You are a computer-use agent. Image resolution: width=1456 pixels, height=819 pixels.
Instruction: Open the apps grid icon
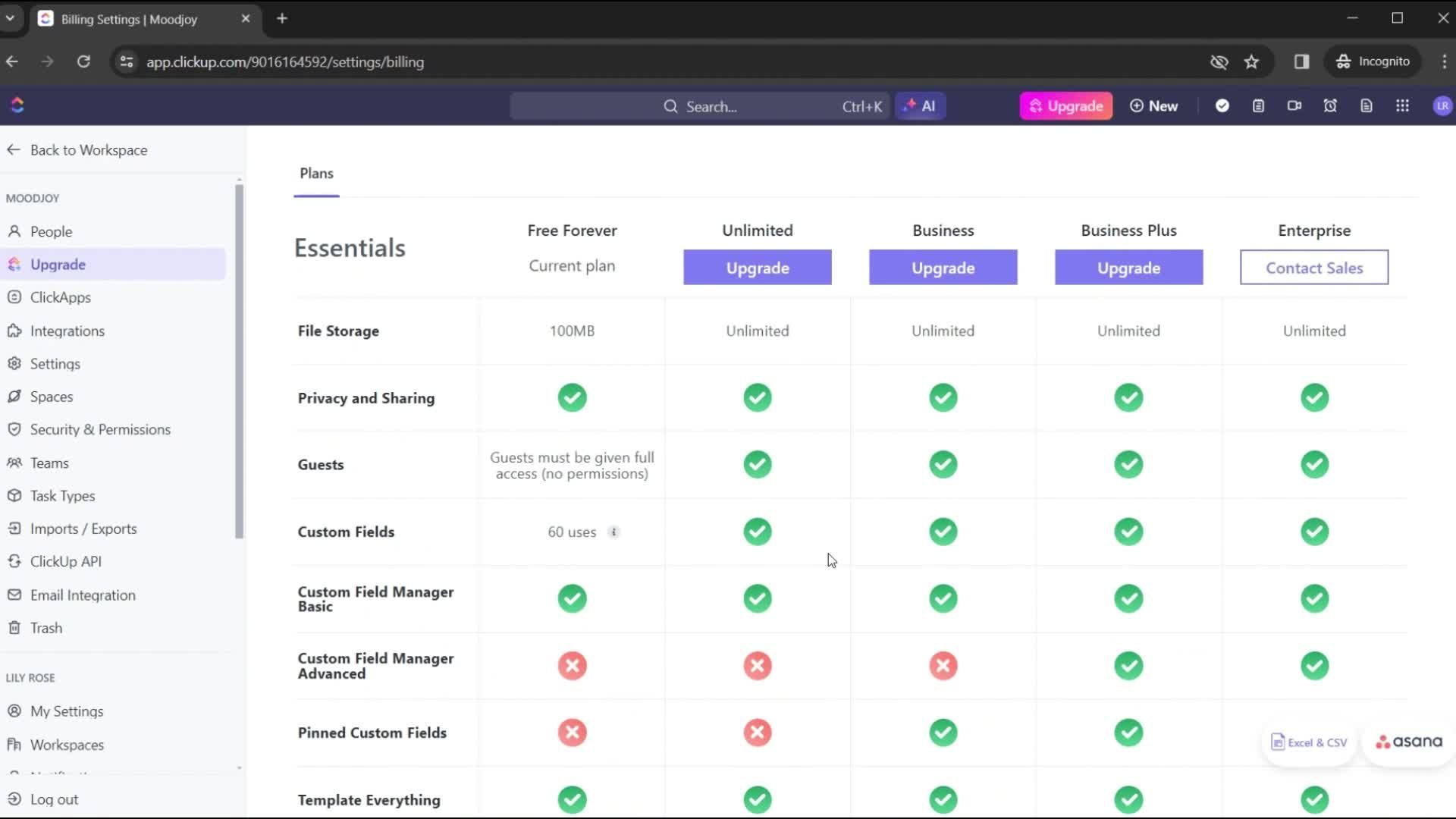coord(1402,106)
